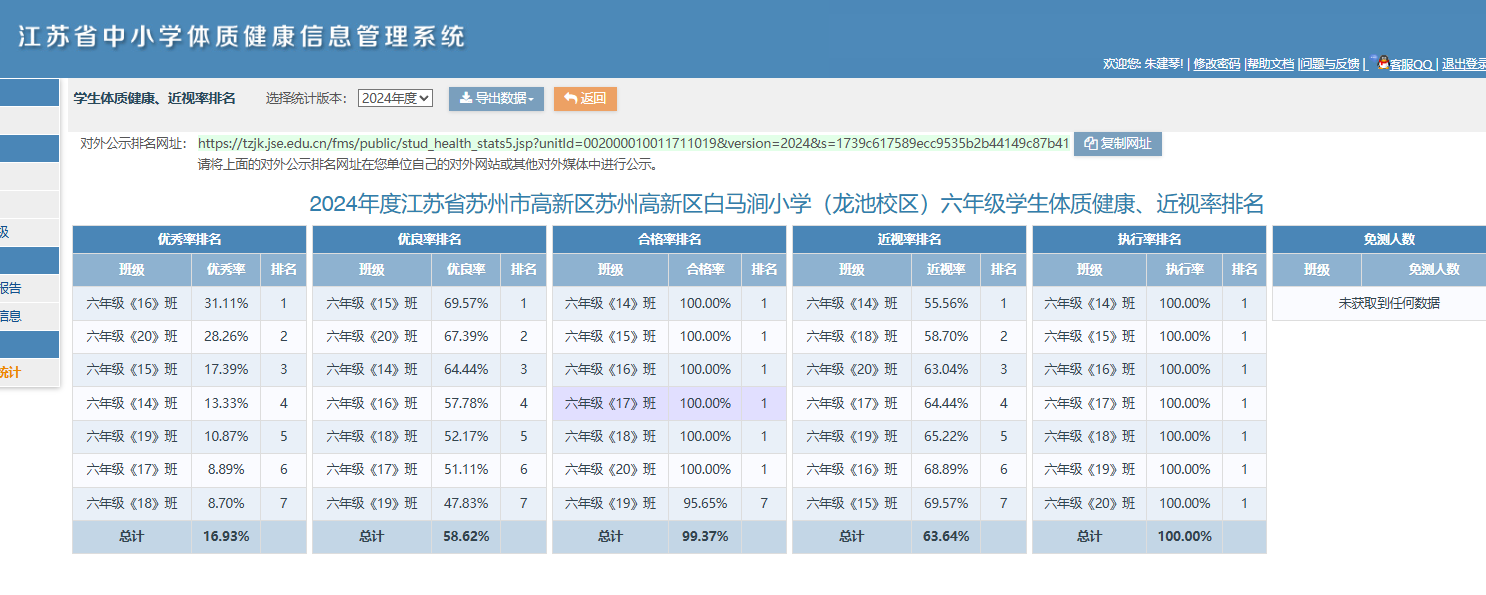The height and width of the screenshot is (595, 1486).
Task: Select 六年级《16》班 row in 优秀率排名 table
Action: (x=189, y=303)
